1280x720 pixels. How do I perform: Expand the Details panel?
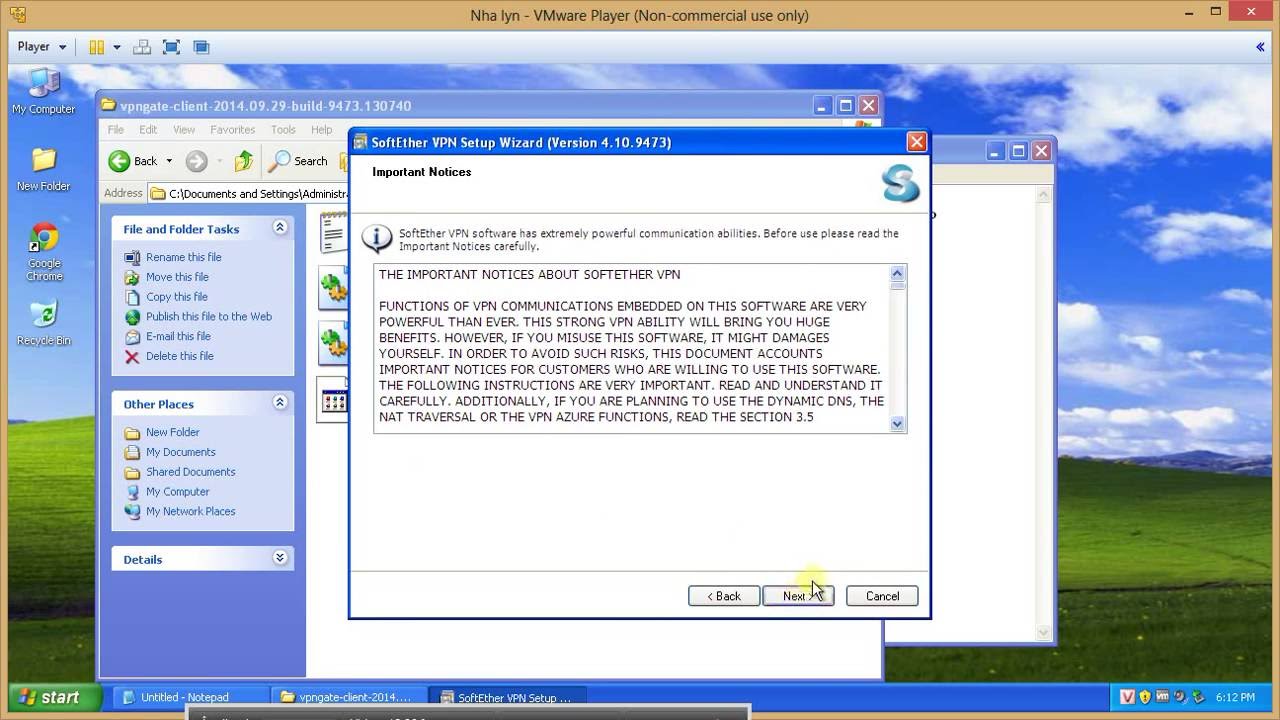tap(280, 558)
